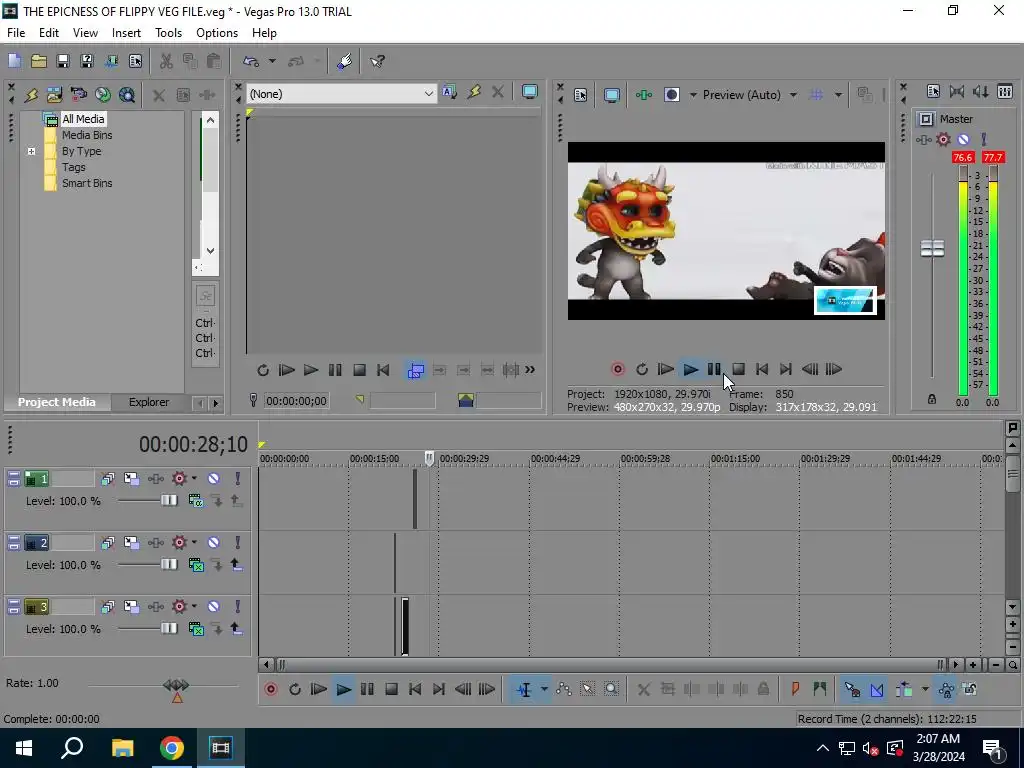Toggle Enable Snapping in timeline toolbar

pyautogui.click(x=852, y=689)
